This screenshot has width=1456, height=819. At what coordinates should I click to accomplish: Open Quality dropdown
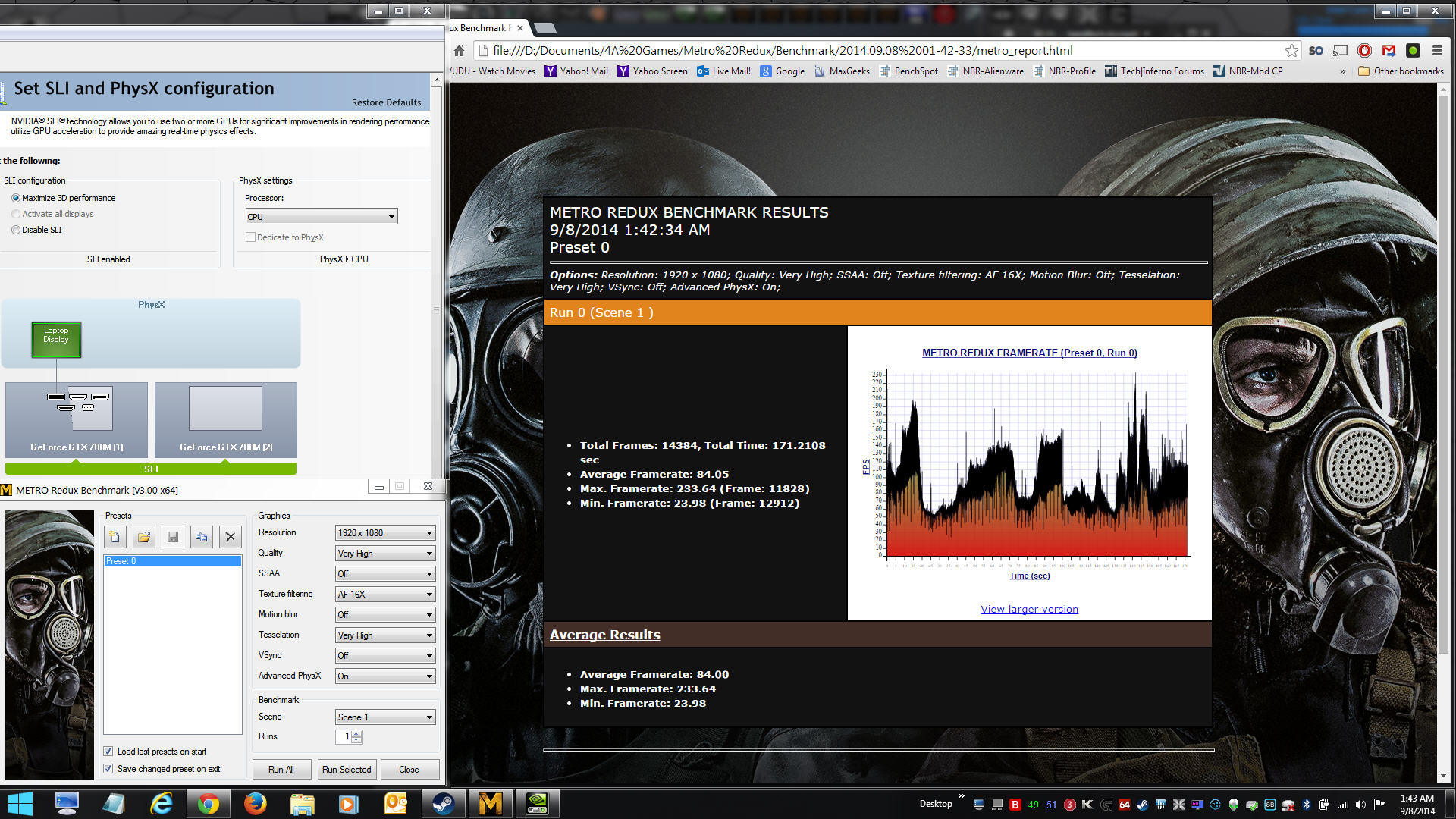click(385, 554)
